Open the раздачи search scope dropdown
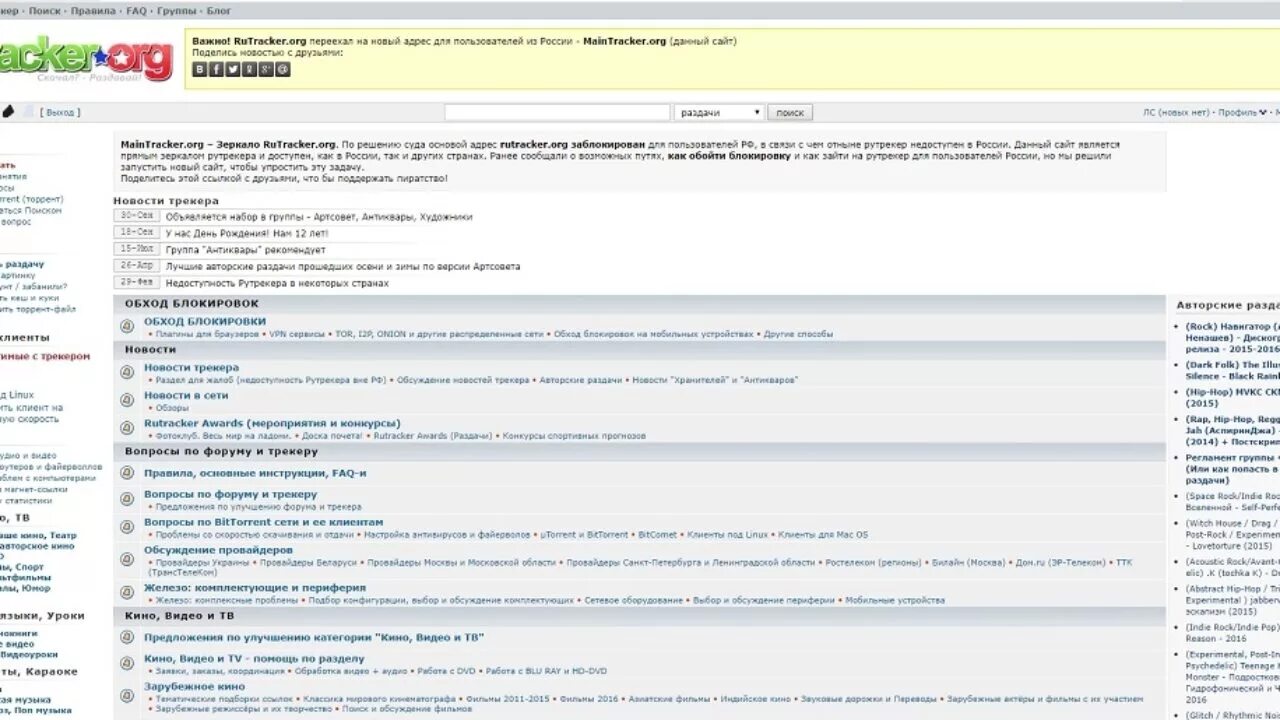The image size is (1280, 720). point(719,113)
